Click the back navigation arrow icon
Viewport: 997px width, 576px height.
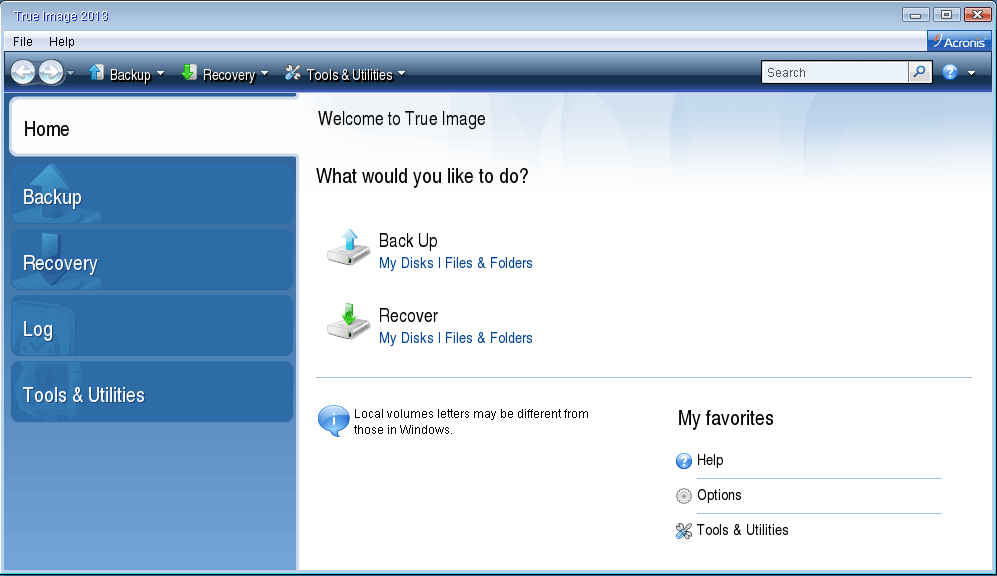(x=23, y=73)
